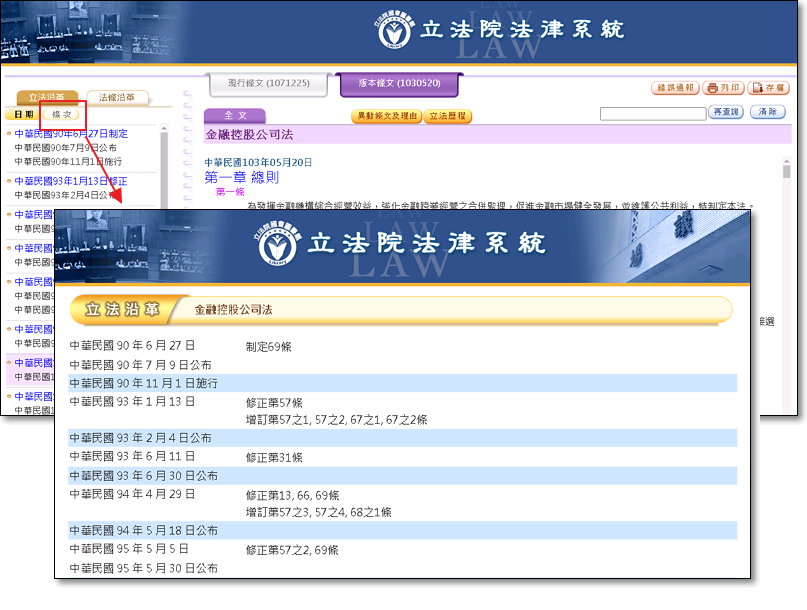
Task: Click the main content vertical scrollbar
Action: (787, 180)
